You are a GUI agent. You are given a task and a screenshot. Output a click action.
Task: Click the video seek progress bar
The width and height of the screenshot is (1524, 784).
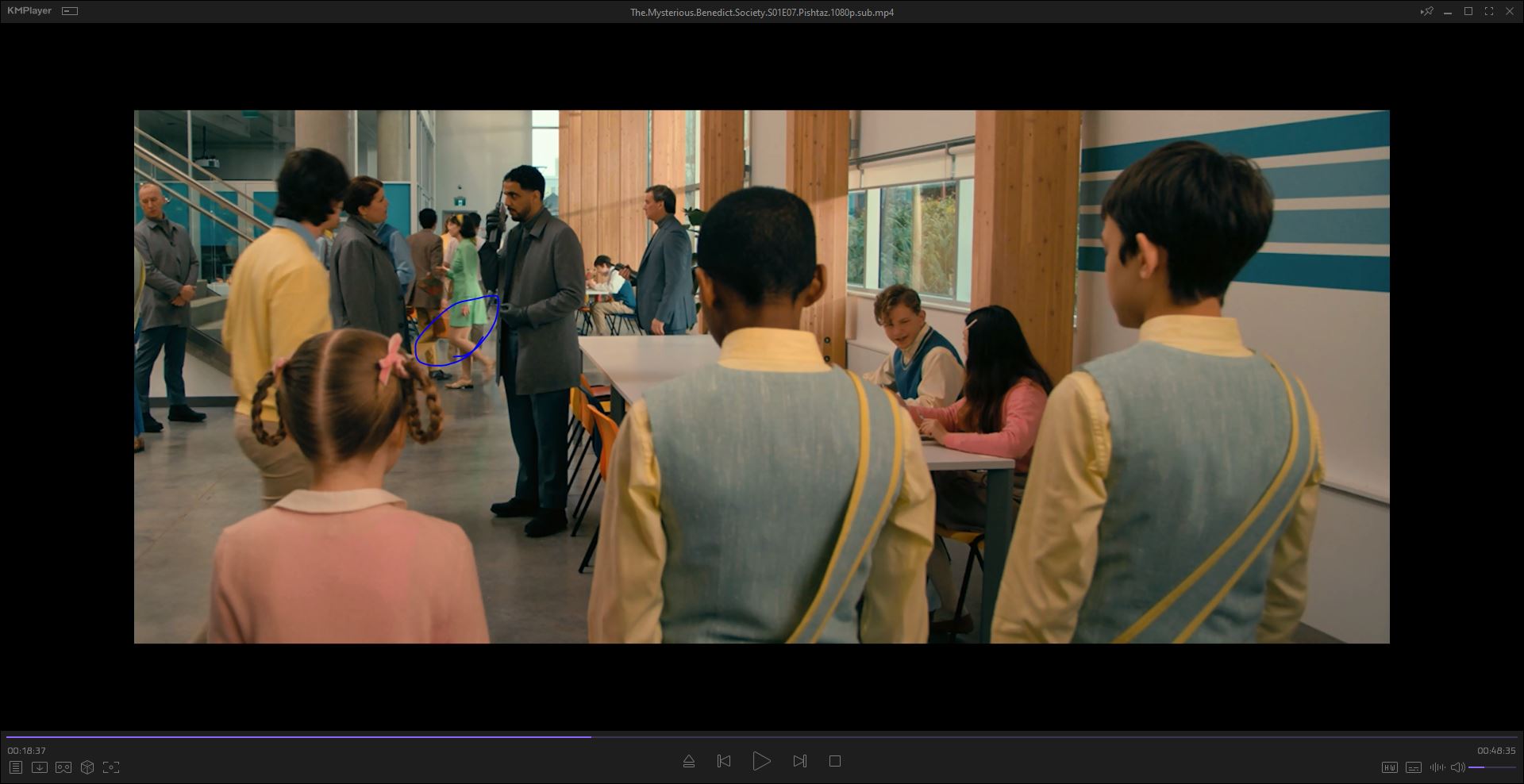tap(762, 737)
